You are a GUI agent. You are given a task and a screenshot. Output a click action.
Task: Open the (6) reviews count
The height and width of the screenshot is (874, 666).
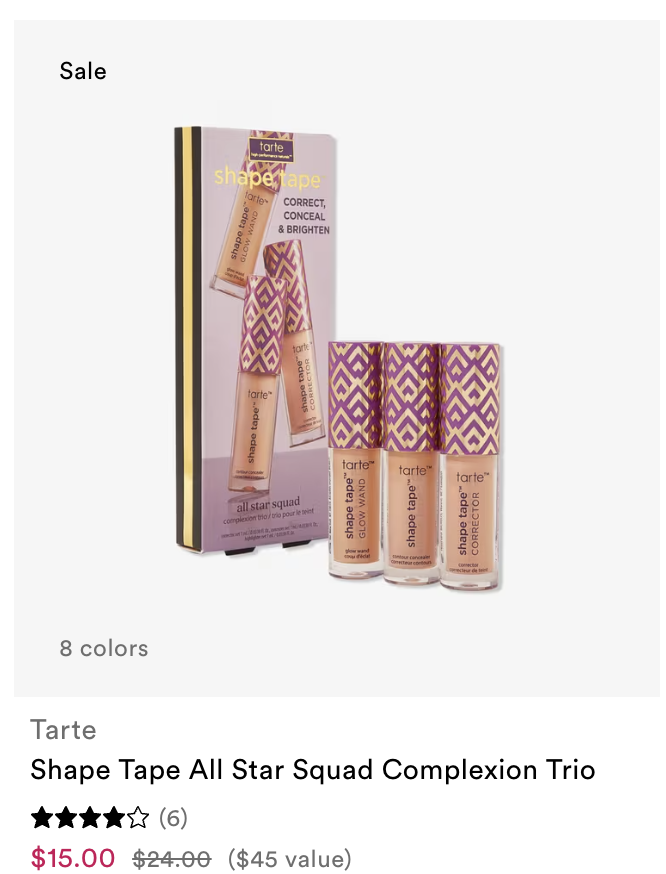coord(173,818)
